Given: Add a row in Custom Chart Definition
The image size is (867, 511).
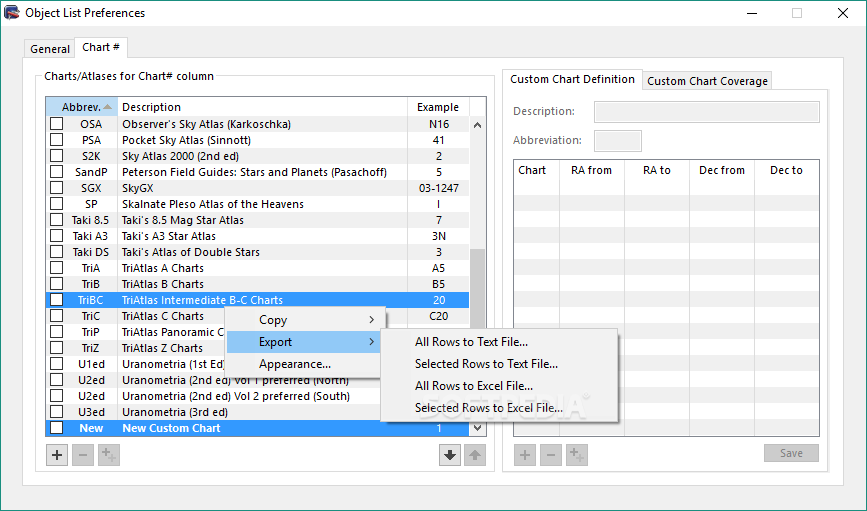Looking at the screenshot, I should click(525, 455).
